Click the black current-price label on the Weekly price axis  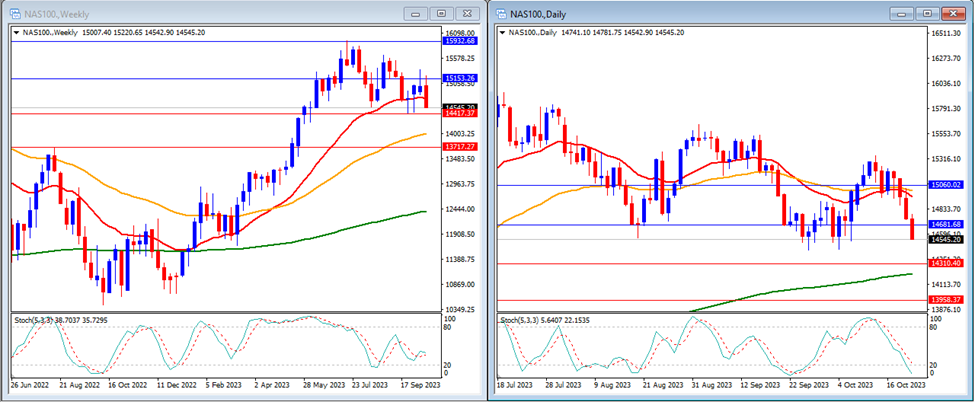point(460,107)
